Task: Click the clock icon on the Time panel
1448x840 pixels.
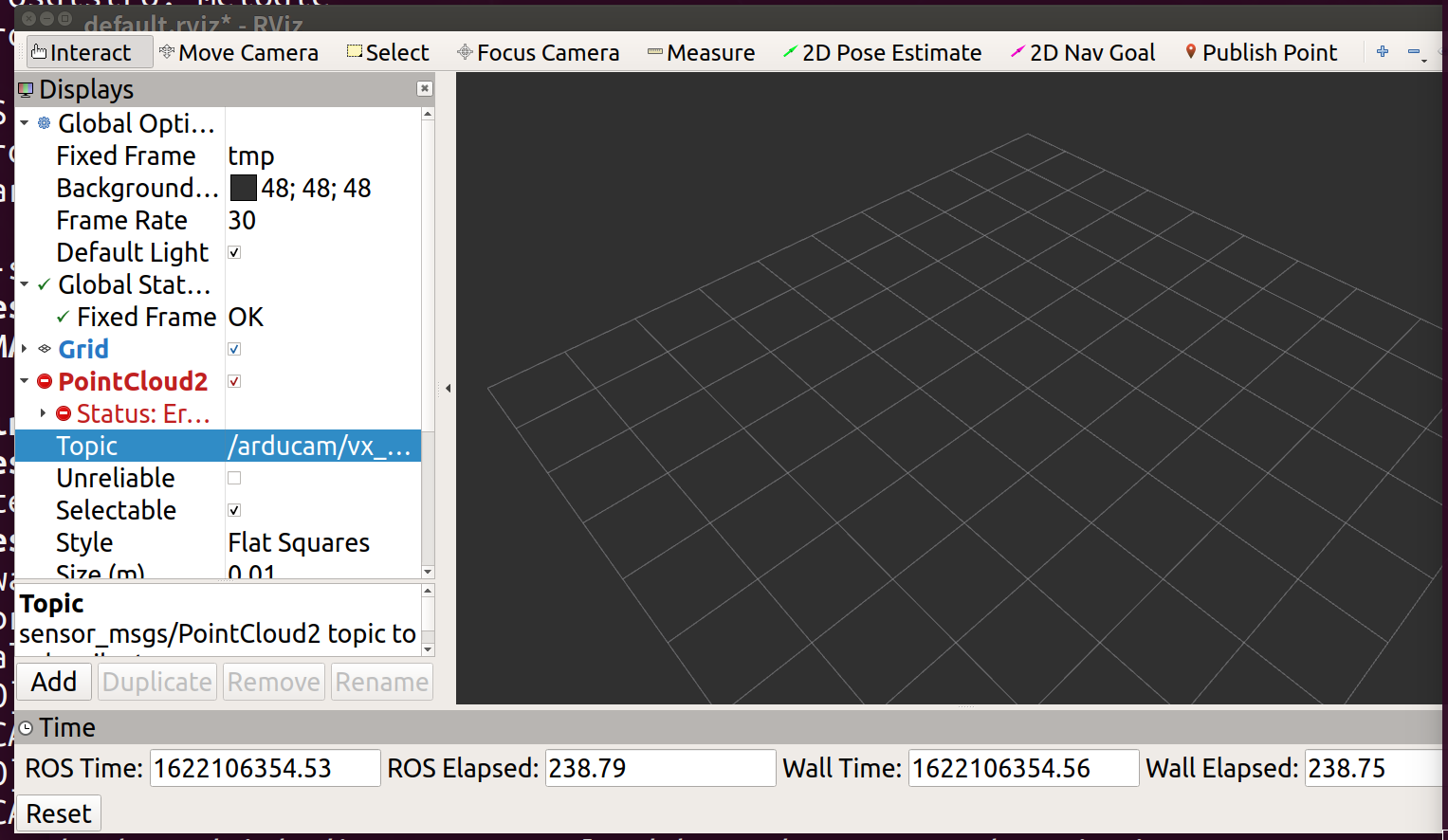Action: click(x=24, y=727)
